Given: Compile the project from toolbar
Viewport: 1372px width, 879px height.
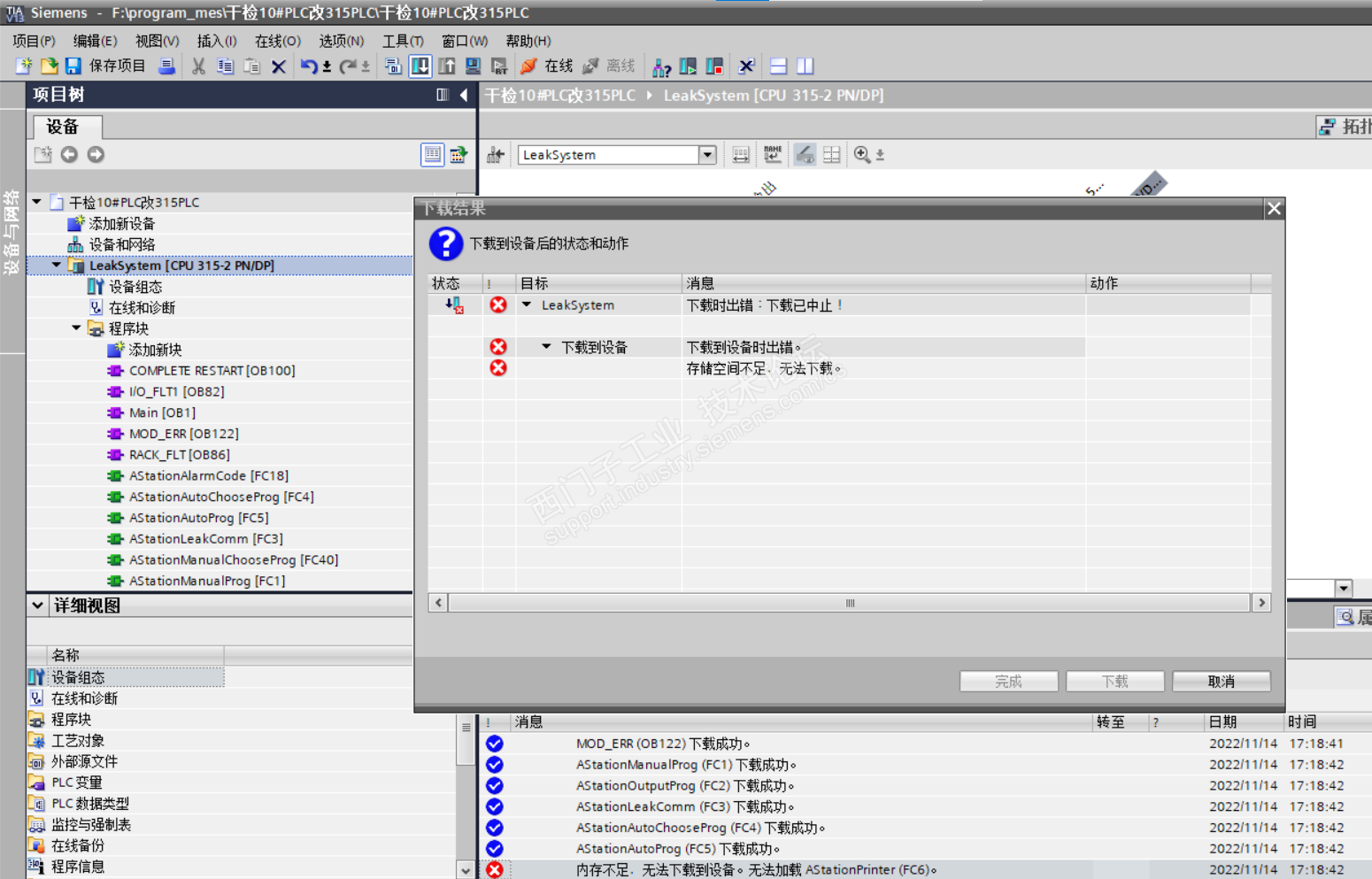Looking at the screenshot, I should (393, 66).
